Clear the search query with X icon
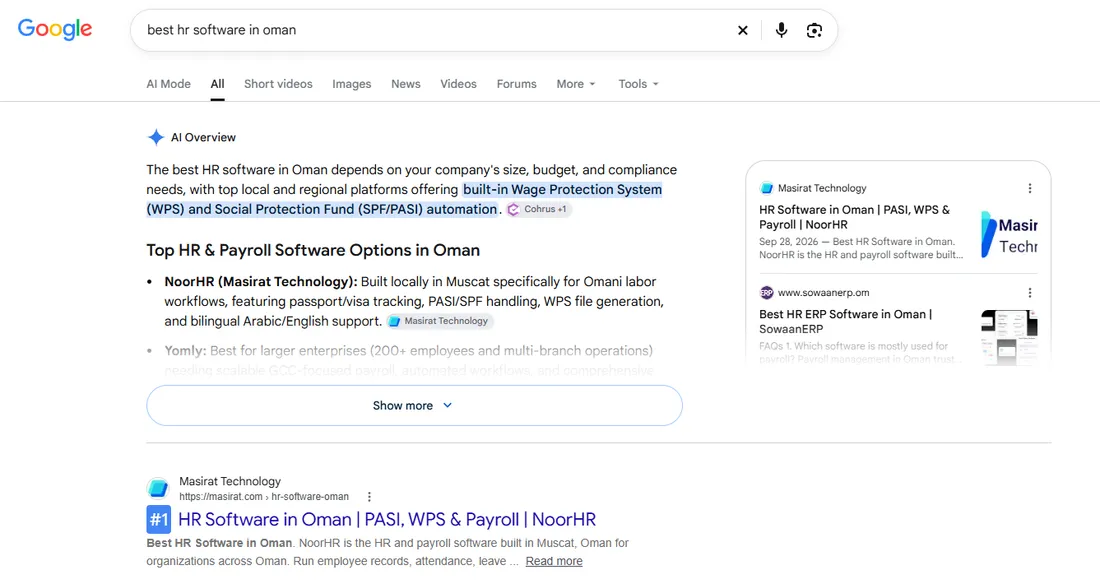Screen dimensions: 1100x583 743,30
